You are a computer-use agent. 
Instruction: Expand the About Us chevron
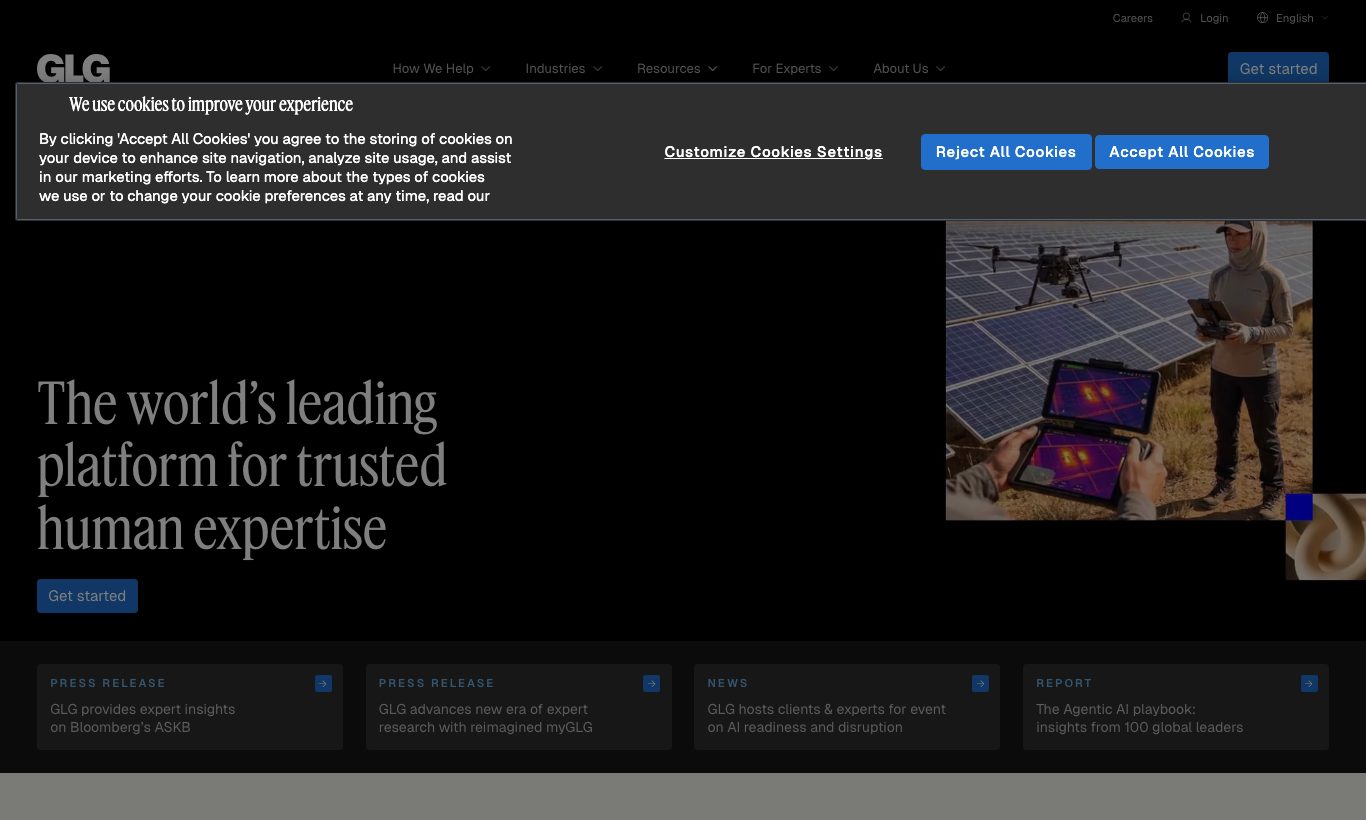(941, 69)
